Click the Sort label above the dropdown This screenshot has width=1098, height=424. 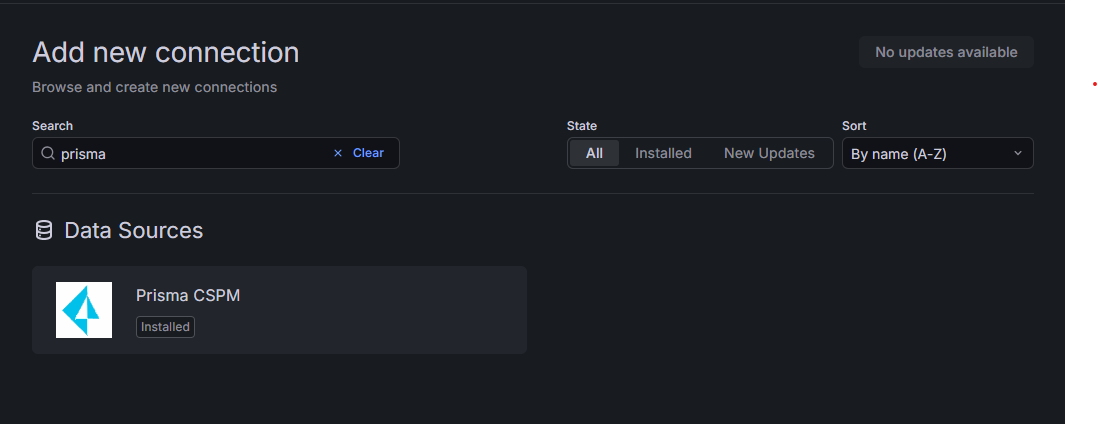coord(854,125)
